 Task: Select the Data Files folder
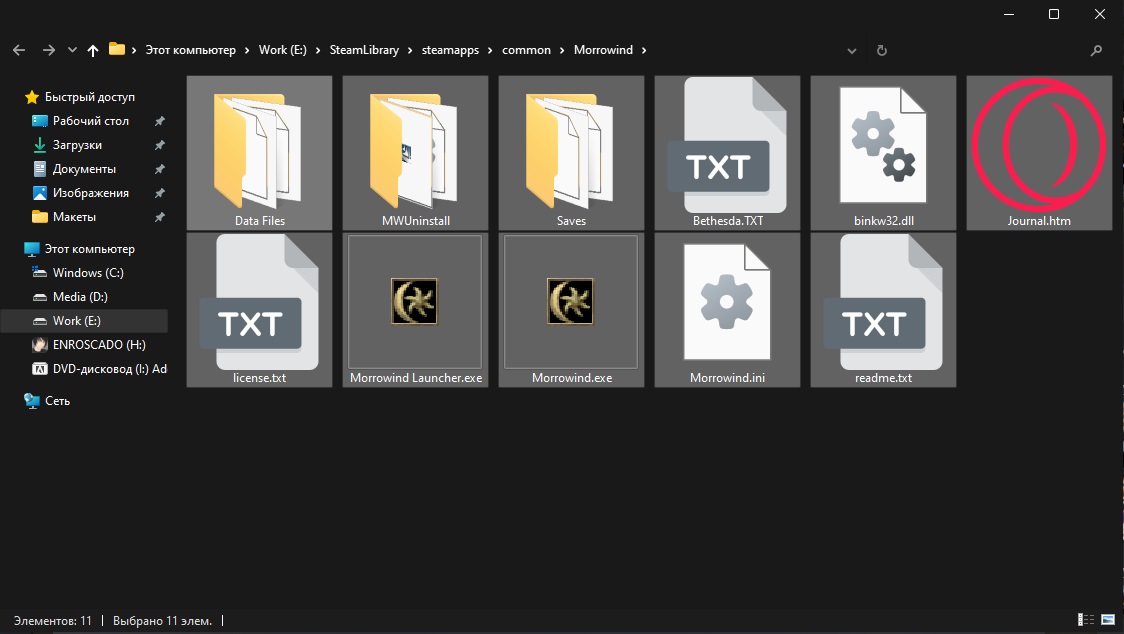(x=259, y=153)
